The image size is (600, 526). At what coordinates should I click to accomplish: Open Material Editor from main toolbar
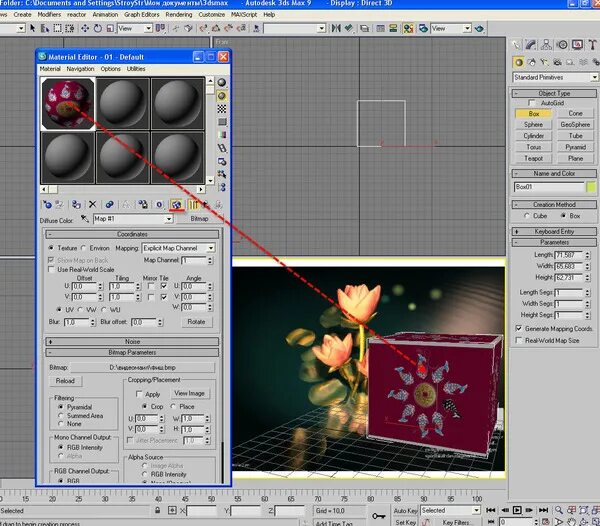(408, 28)
